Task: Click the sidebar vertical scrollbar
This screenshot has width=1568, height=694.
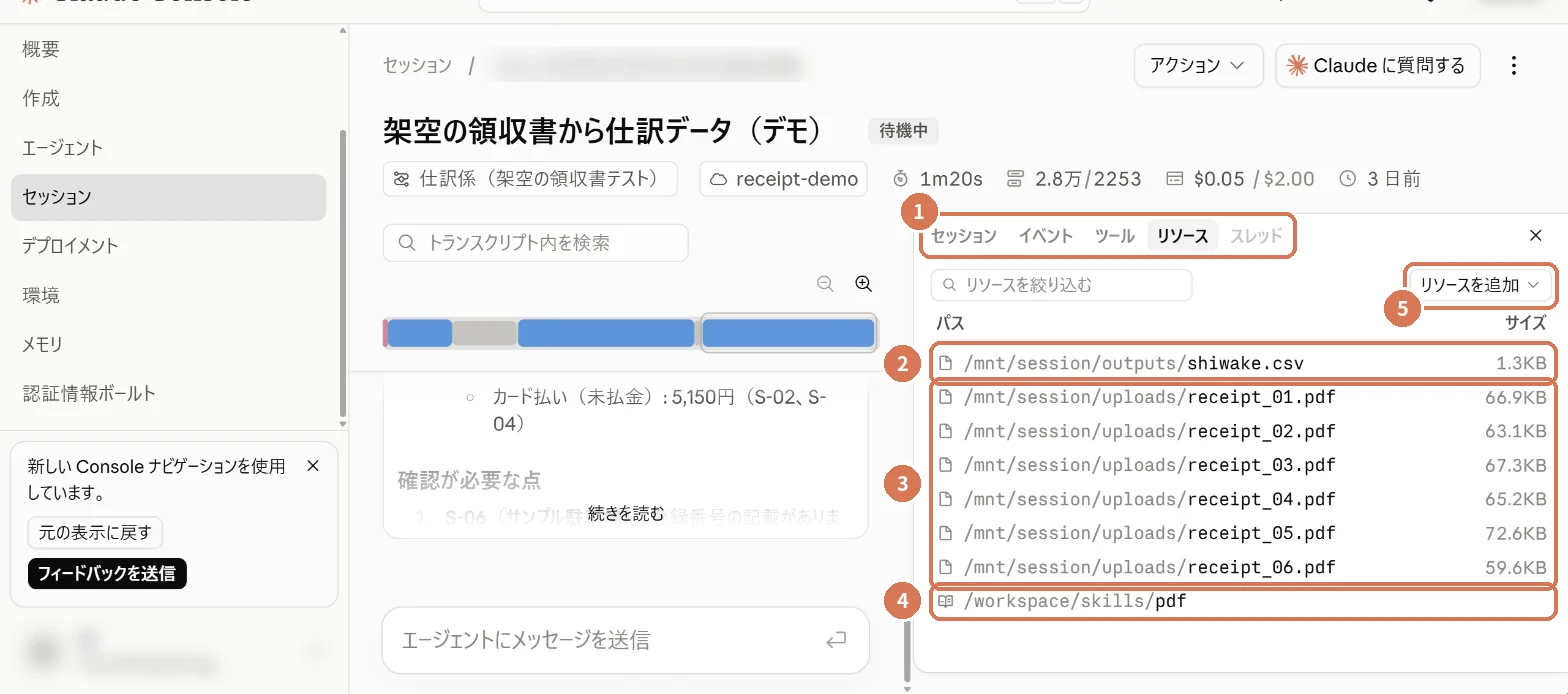Action: click(x=343, y=272)
